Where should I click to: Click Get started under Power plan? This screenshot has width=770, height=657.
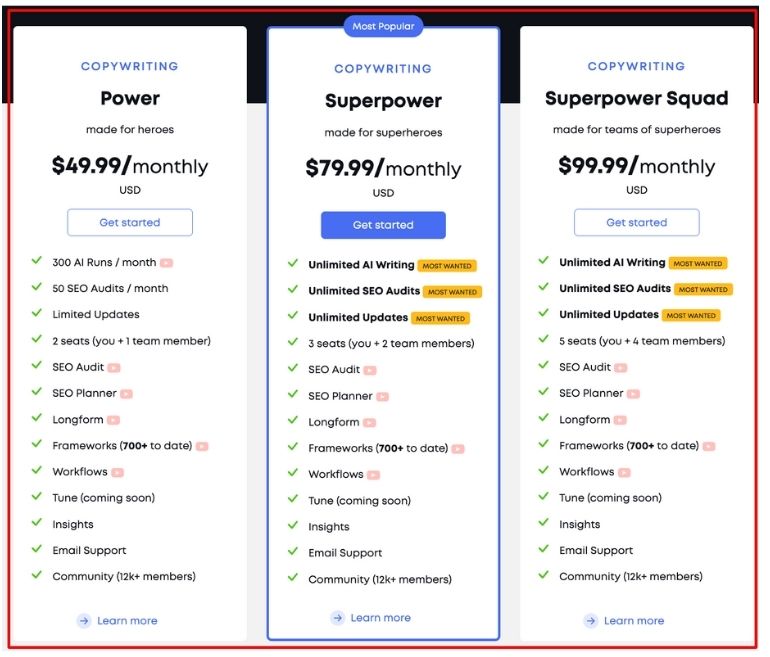tap(130, 222)
